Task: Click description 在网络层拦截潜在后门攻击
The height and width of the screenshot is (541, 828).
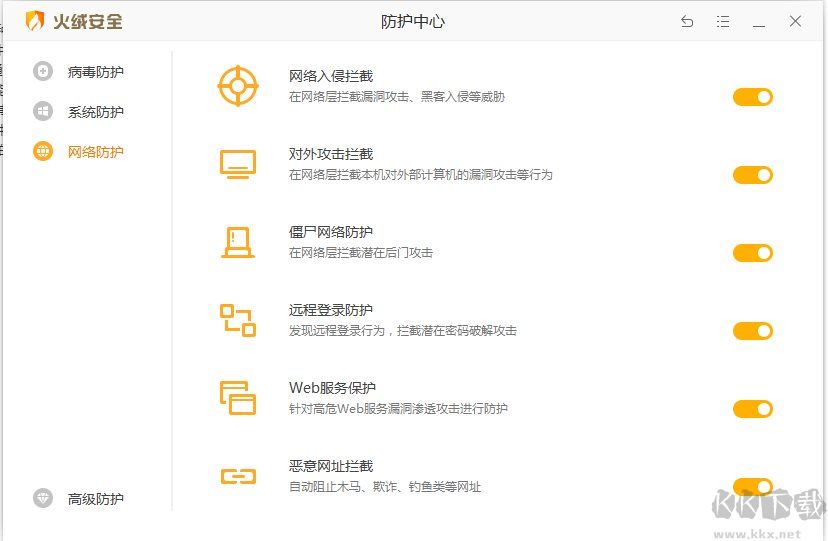Action: 361,253
